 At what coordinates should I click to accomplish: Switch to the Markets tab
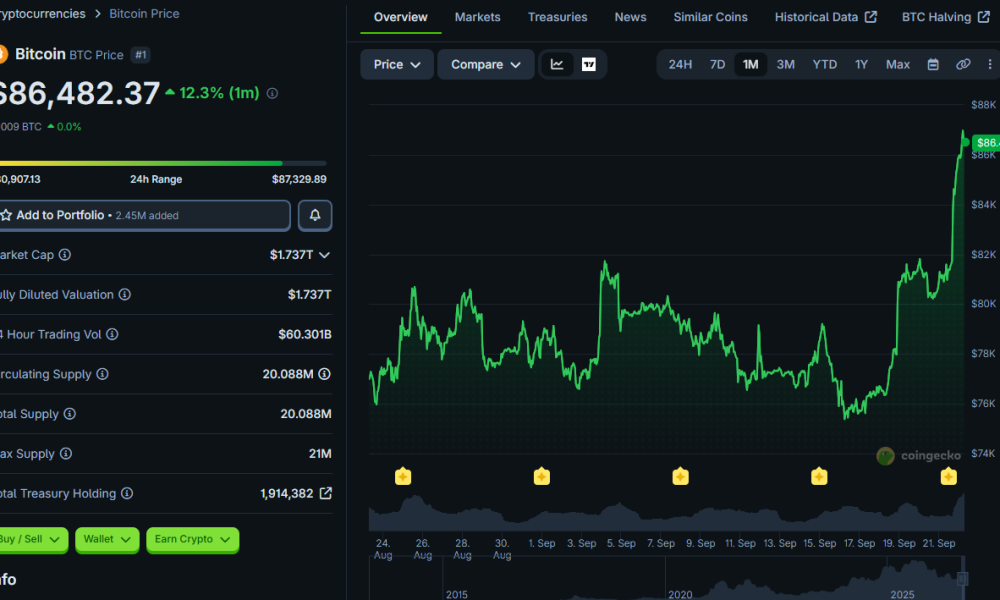pyautogui.click(x=478, y=17)
